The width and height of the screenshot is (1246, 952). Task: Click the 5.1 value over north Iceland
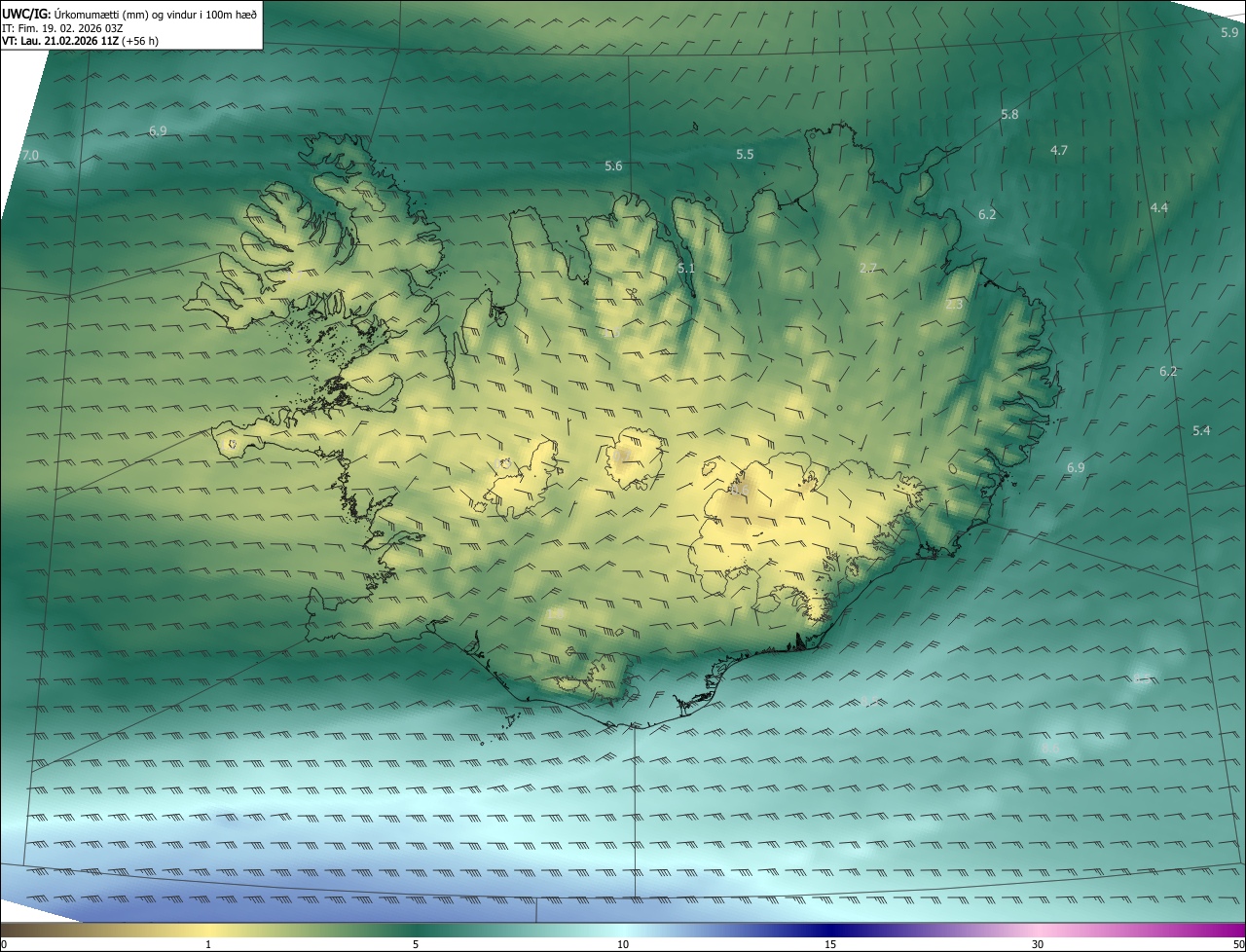pos(686,268)
